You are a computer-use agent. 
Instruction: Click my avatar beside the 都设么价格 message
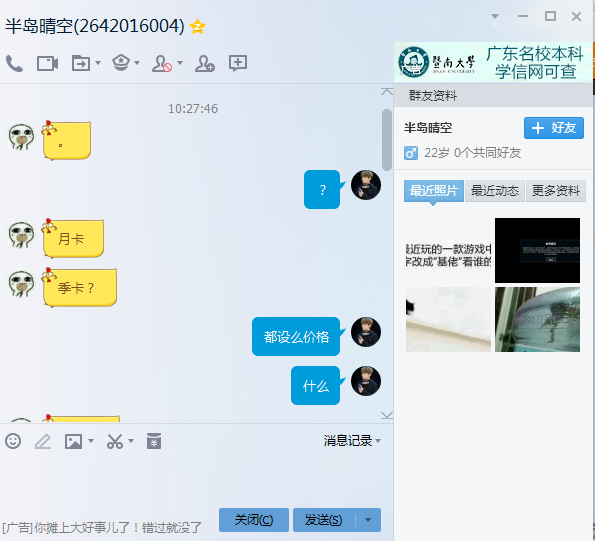coord(366,332)
